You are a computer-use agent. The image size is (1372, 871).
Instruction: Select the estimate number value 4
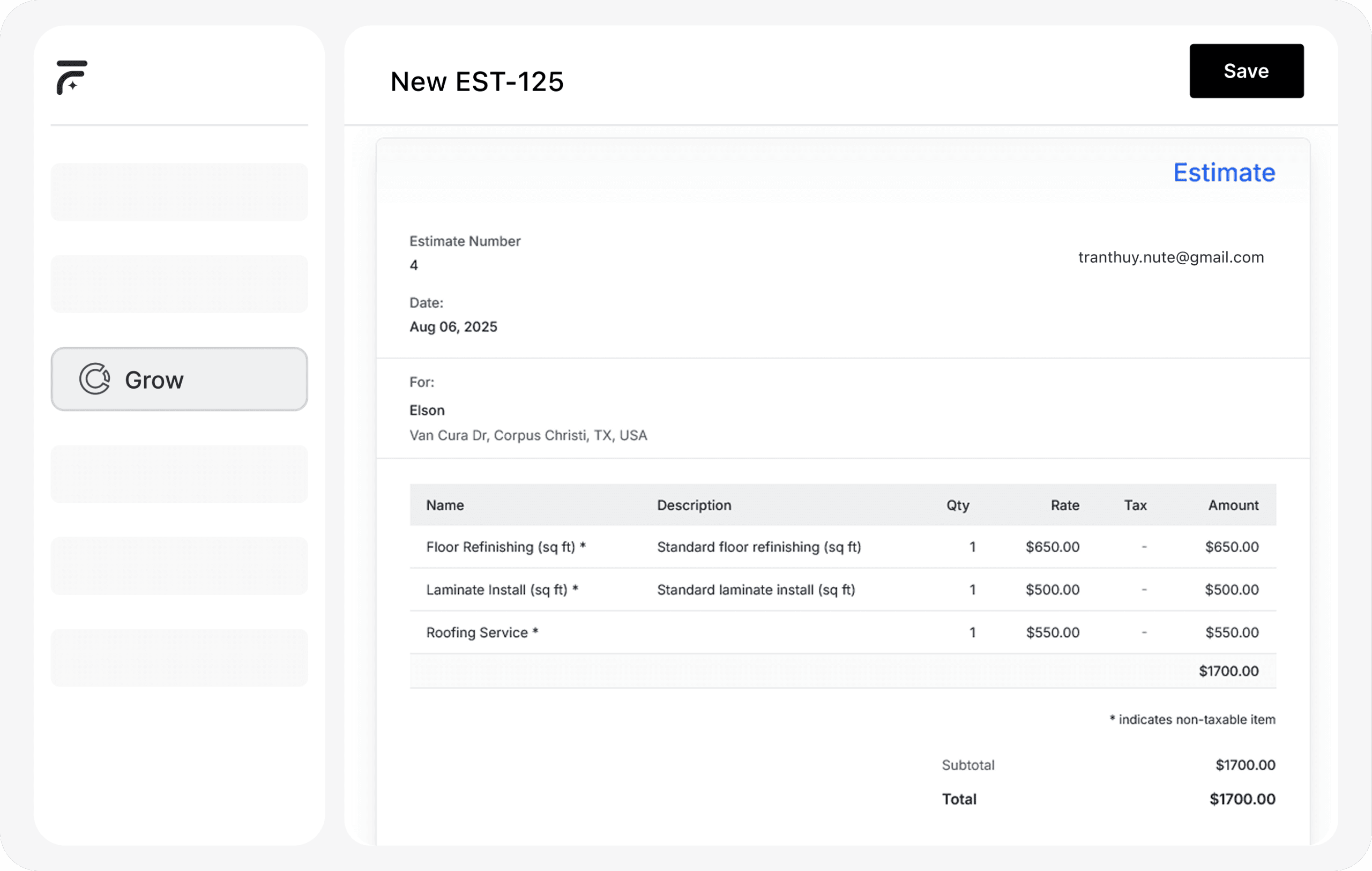point(414,265)
